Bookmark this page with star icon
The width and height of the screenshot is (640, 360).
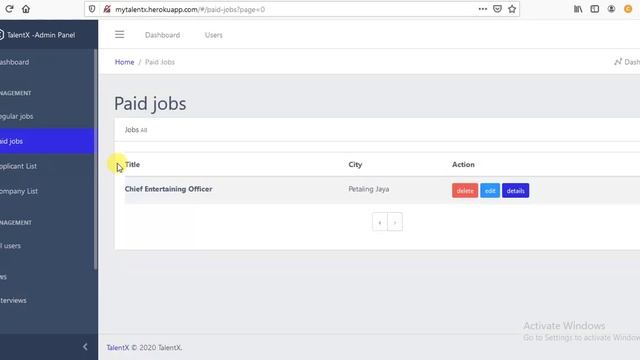point(512,9)
